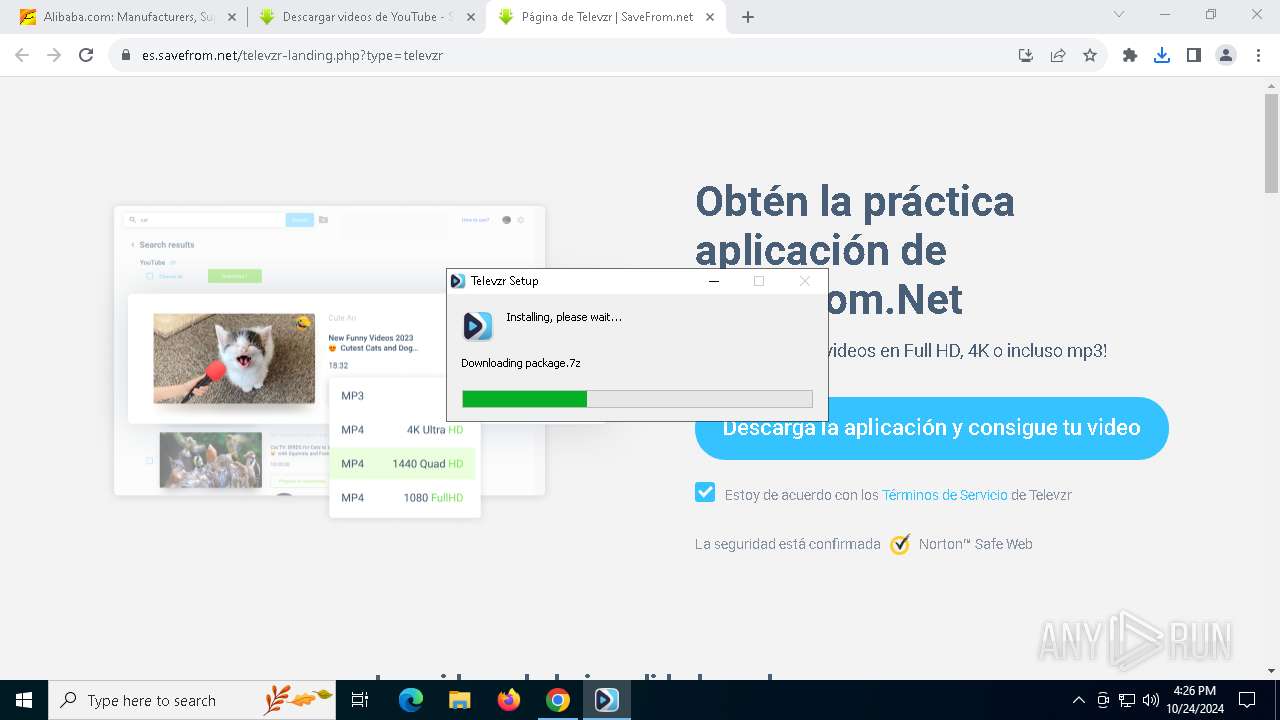Image resolution: width=1280 pixels, height=720 pixels.
Task: Click Descarga la aplicación y consigue tu video
Action: tap(931, 428)
